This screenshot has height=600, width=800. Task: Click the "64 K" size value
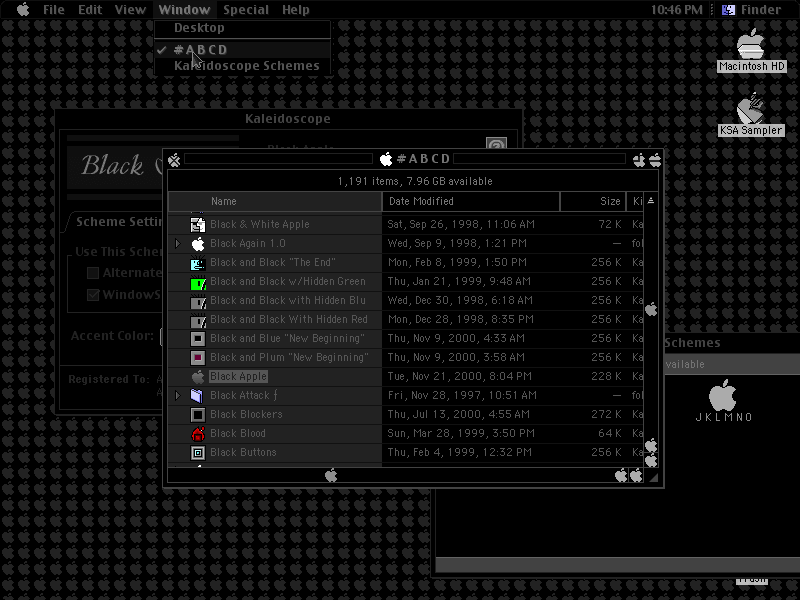(x=610, y=434)
